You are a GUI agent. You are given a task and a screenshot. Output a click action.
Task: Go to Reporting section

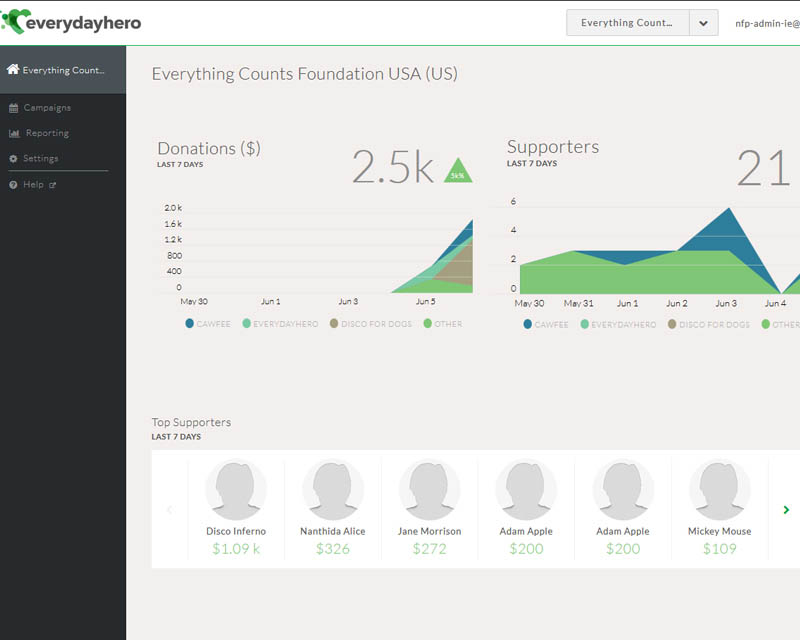pos(47,133)
